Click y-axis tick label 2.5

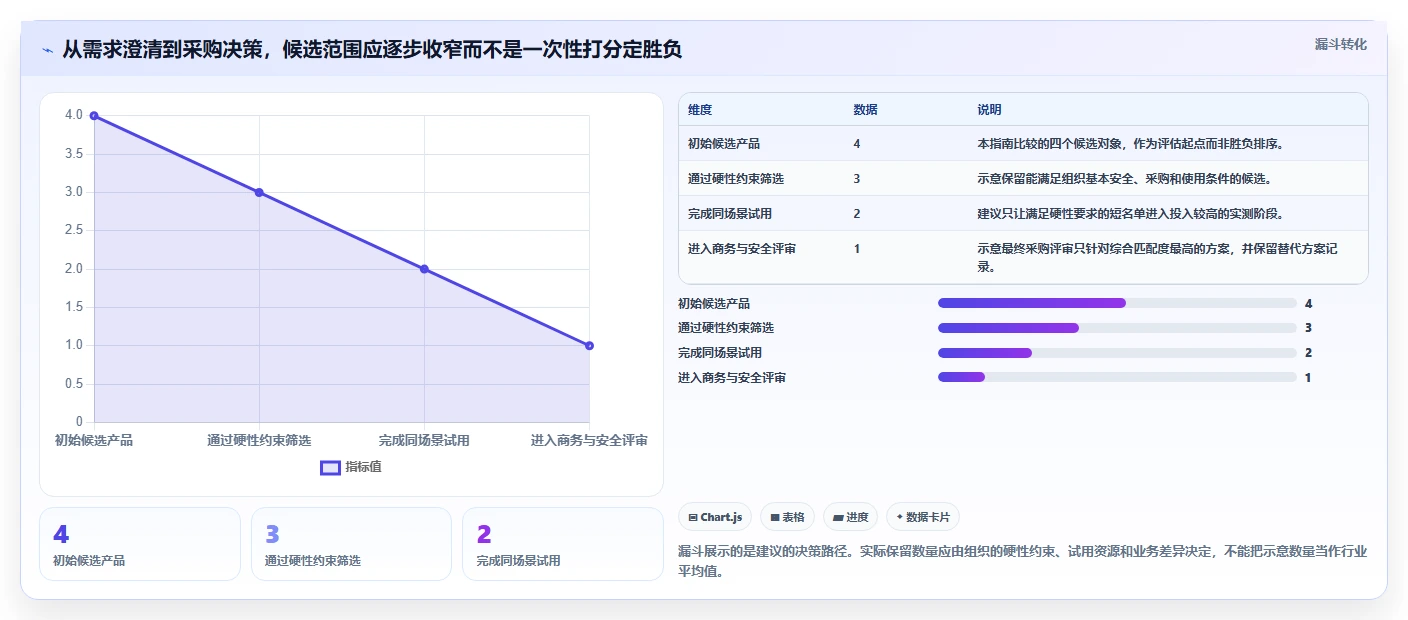coord(75,231)
